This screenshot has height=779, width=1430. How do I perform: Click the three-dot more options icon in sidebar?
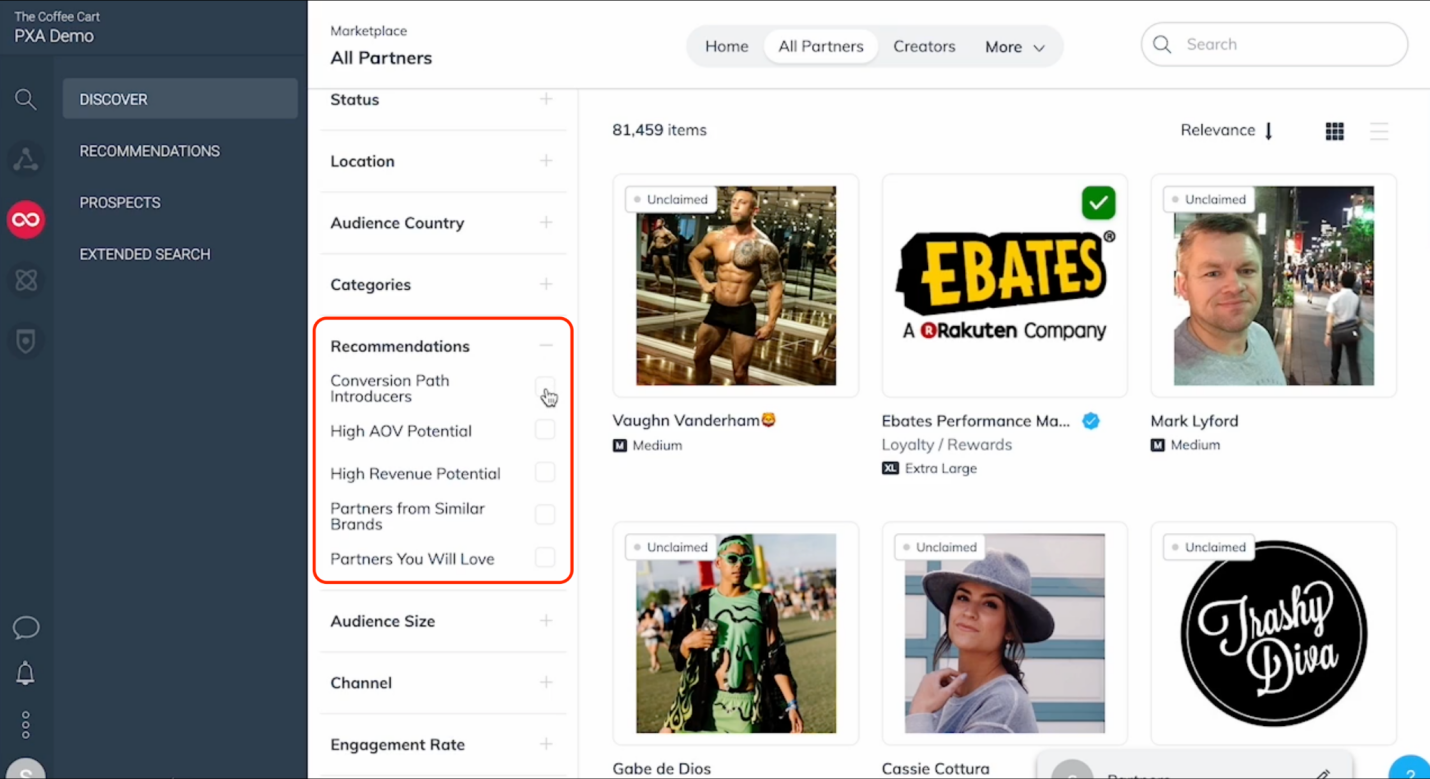pyautogui.click(x=26, y=724)
